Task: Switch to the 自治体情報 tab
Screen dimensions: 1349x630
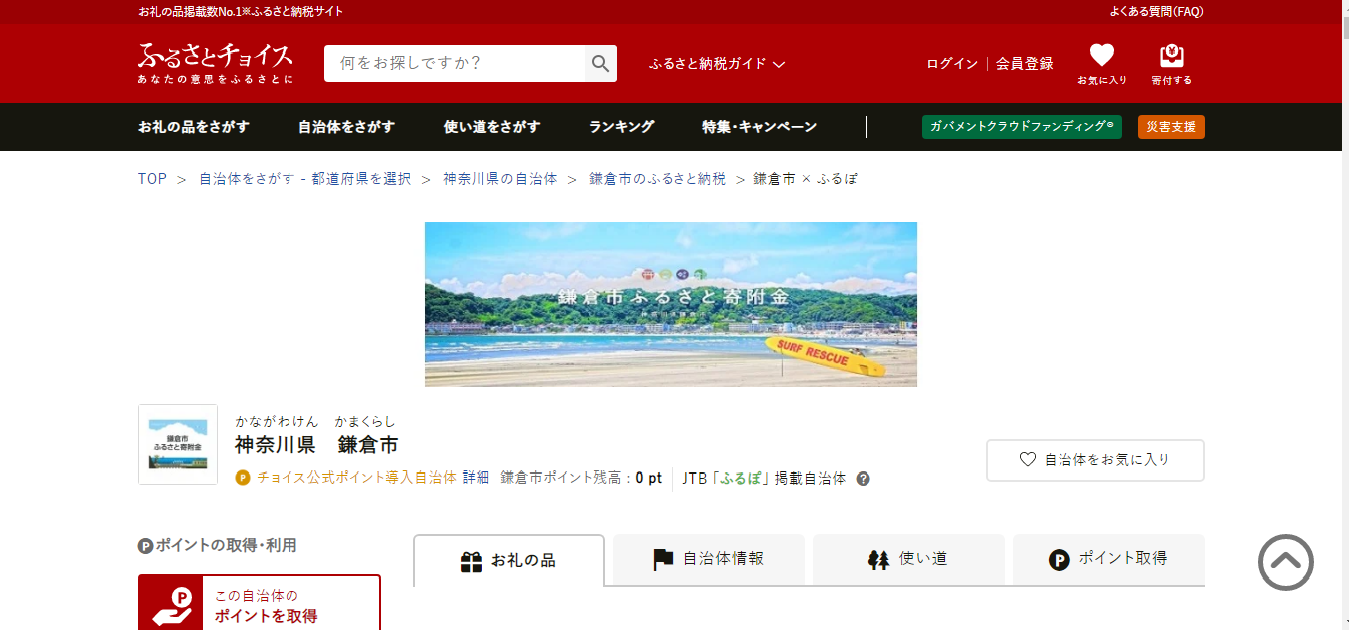Action: (709, 559)
